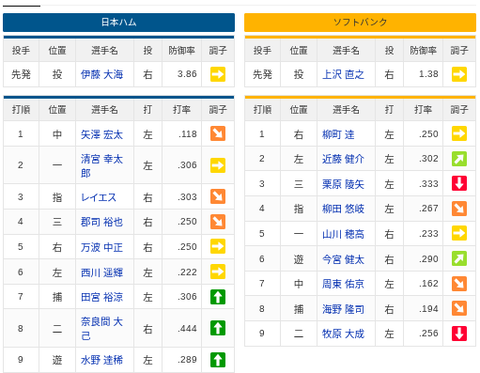Viewport: 480px width, 373px height.
Task: Open player link レイエス
Action: (x=99, y=197)
